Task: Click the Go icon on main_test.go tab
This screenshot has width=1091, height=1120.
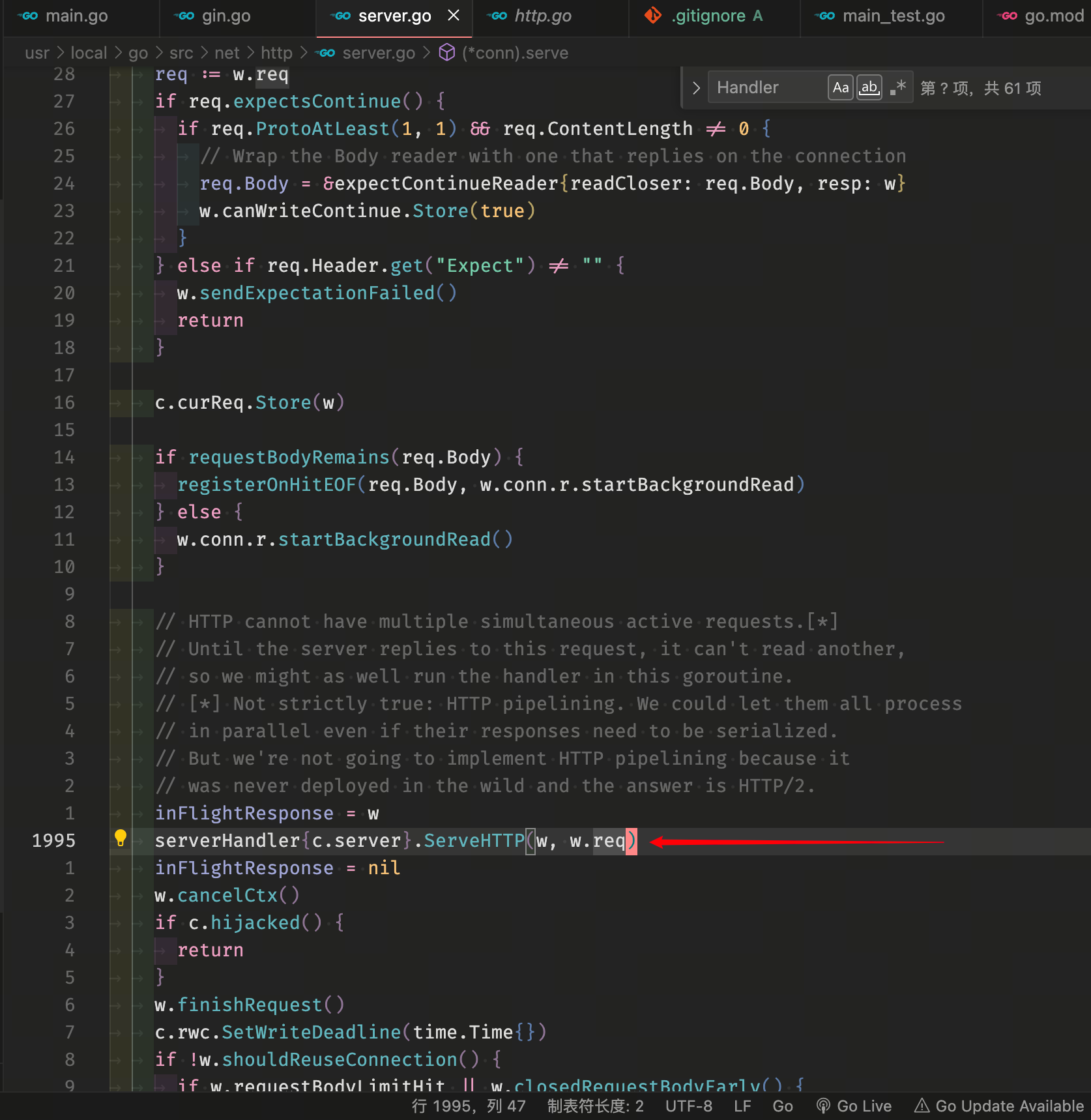Action: point(826,16)
